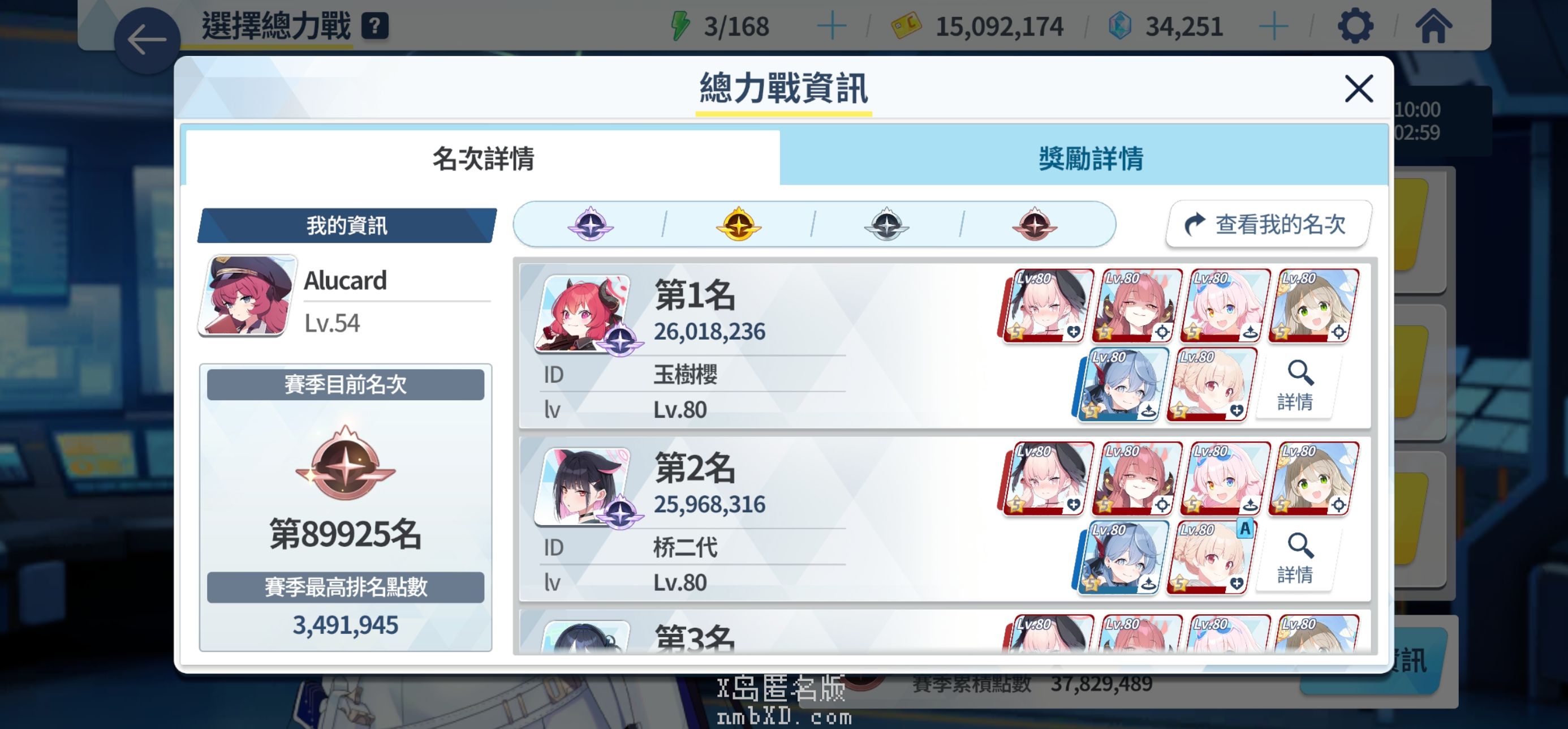
Task: Click the 查看我的名次 button
Action: [x=1269, y=224]
